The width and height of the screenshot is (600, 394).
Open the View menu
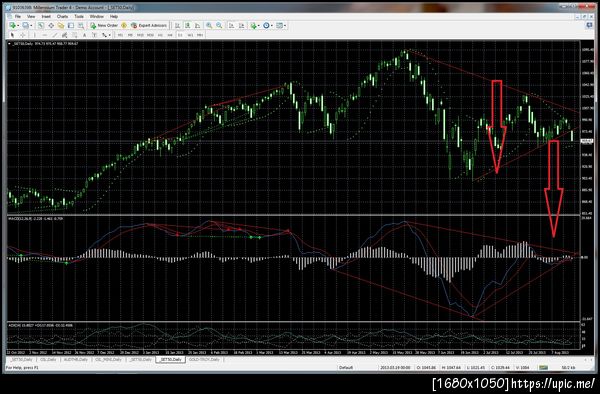click(31, 16)
